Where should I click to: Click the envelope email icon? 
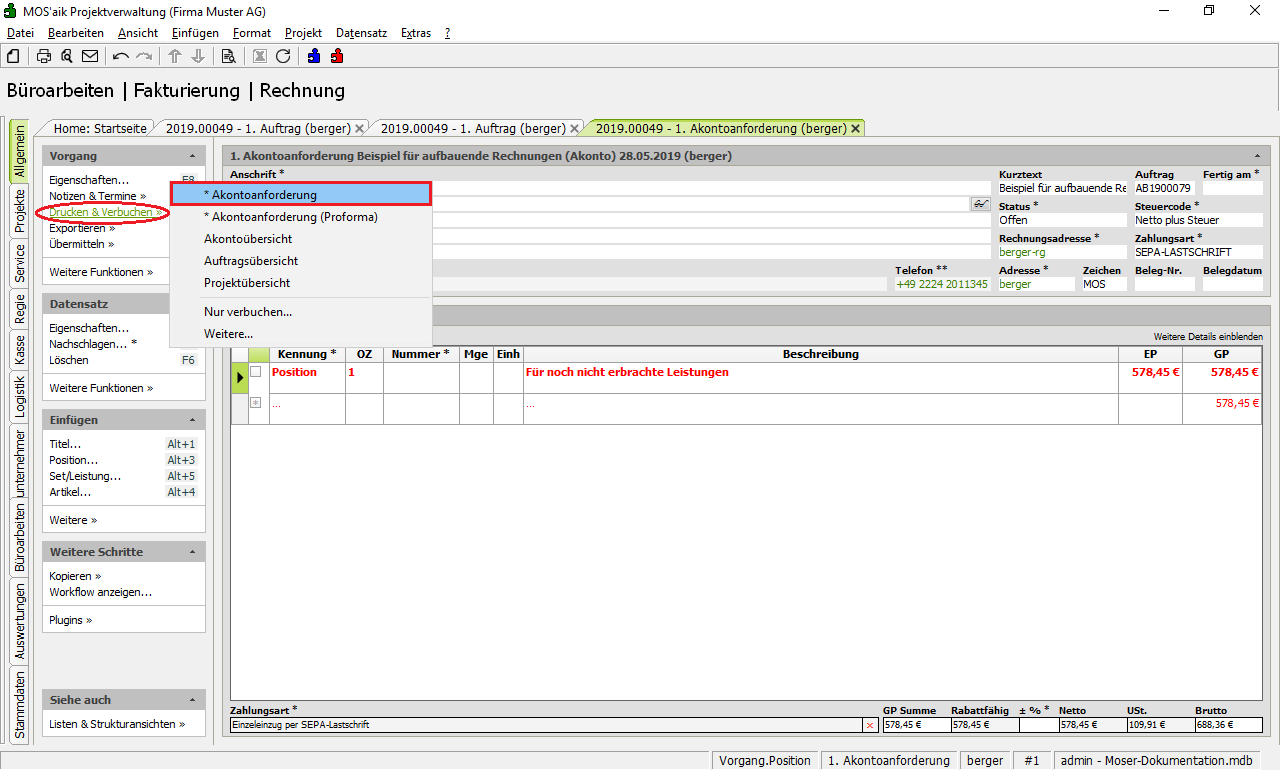click(x=90, y=56)
